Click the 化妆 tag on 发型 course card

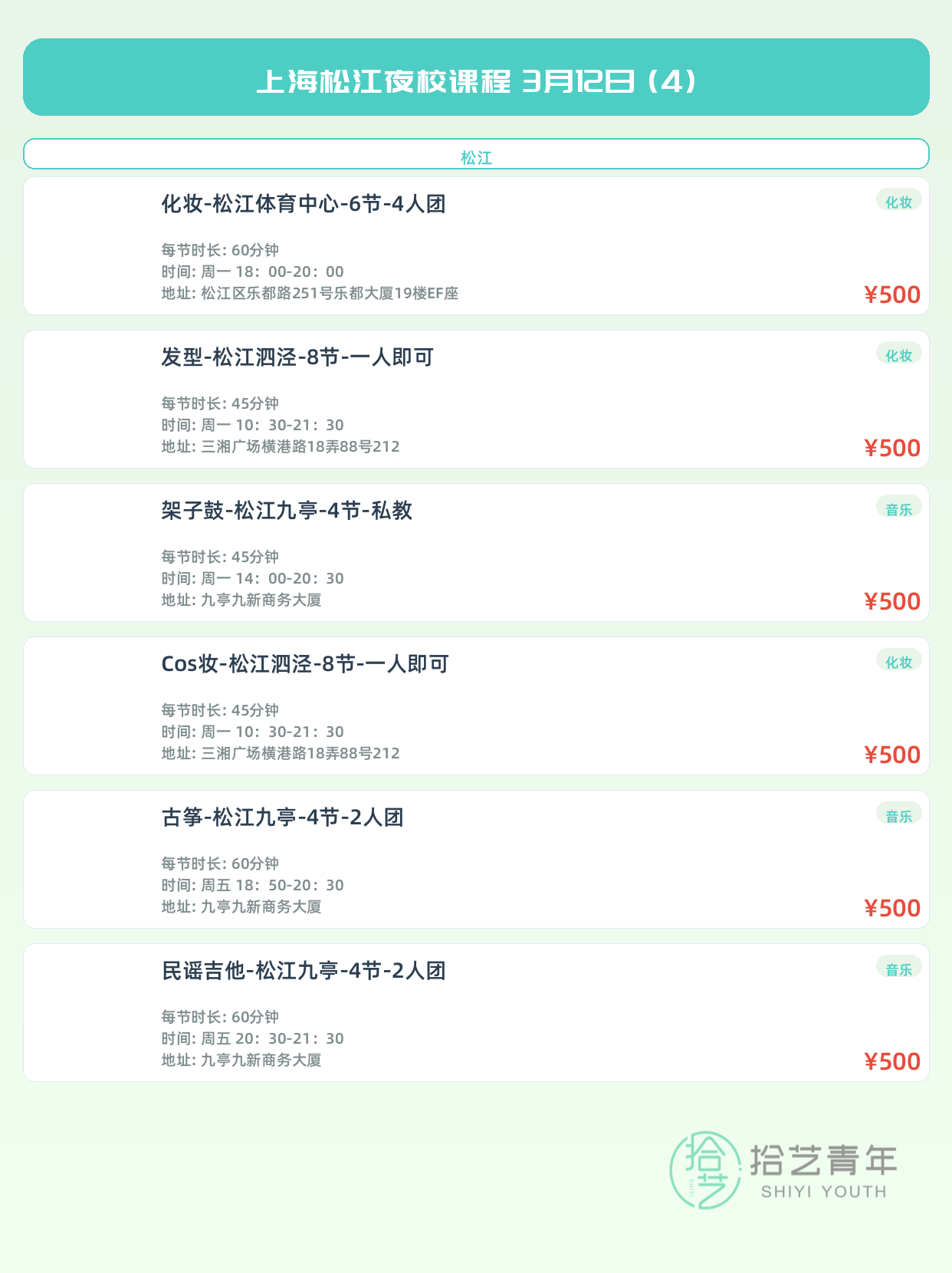pyautogui.click(x=898, y=355)
